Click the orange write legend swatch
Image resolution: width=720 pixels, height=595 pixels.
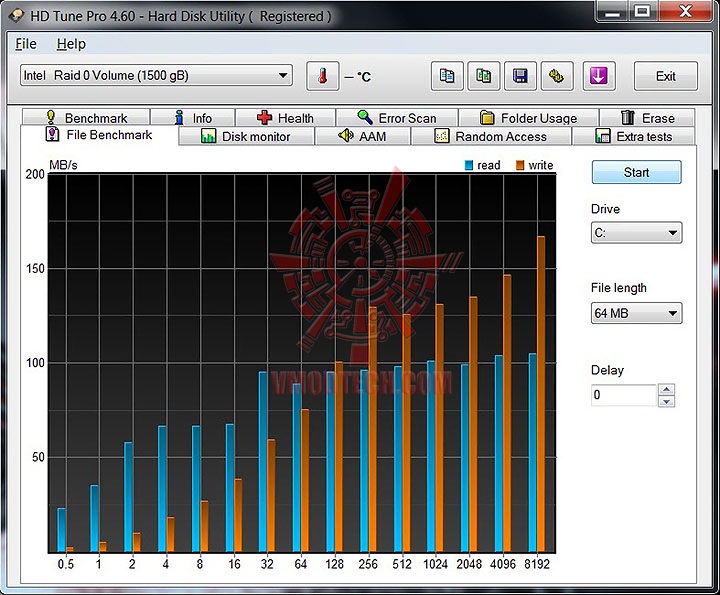520,165
